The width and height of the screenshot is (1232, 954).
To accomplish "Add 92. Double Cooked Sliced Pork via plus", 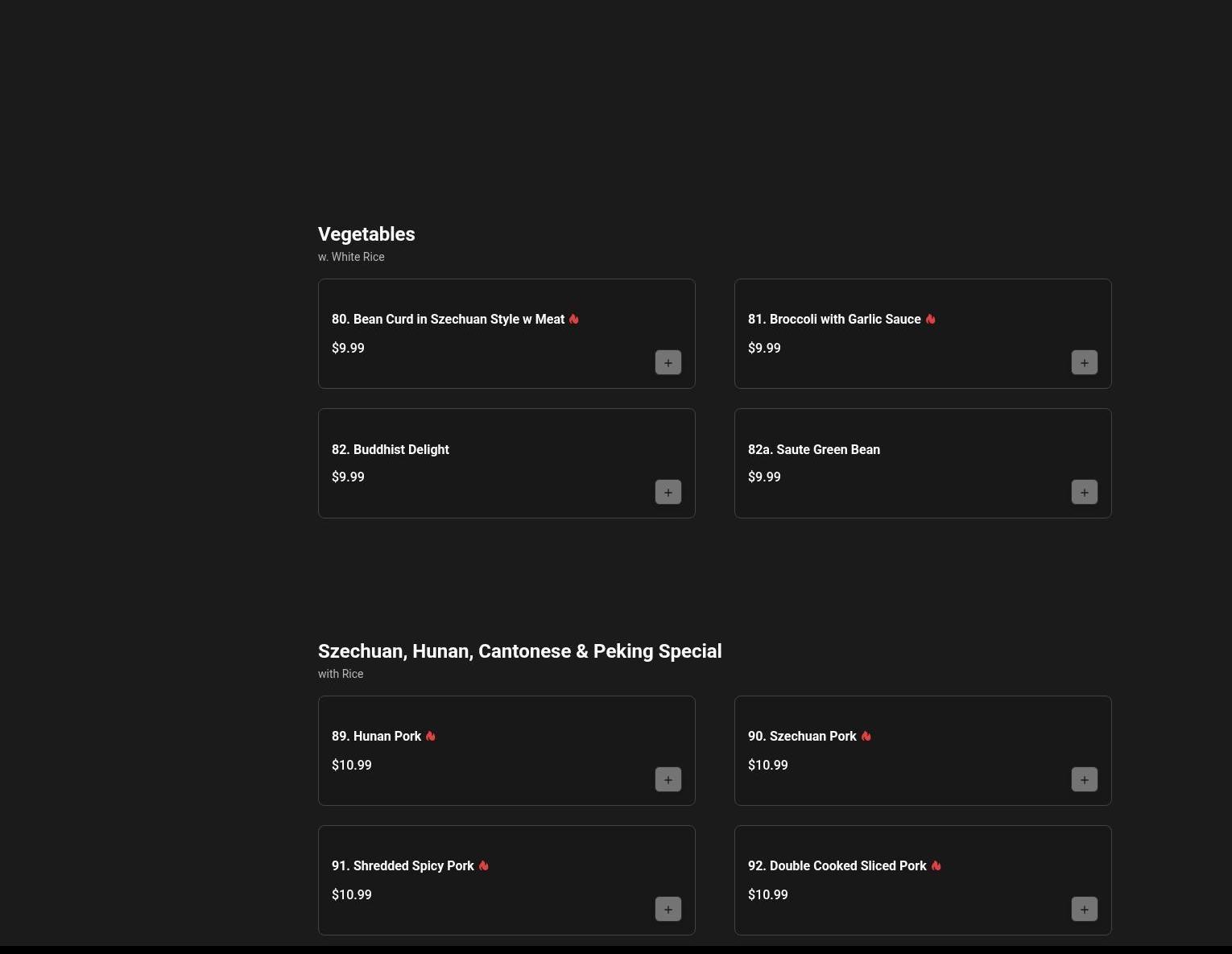I will pos(1085,909).
